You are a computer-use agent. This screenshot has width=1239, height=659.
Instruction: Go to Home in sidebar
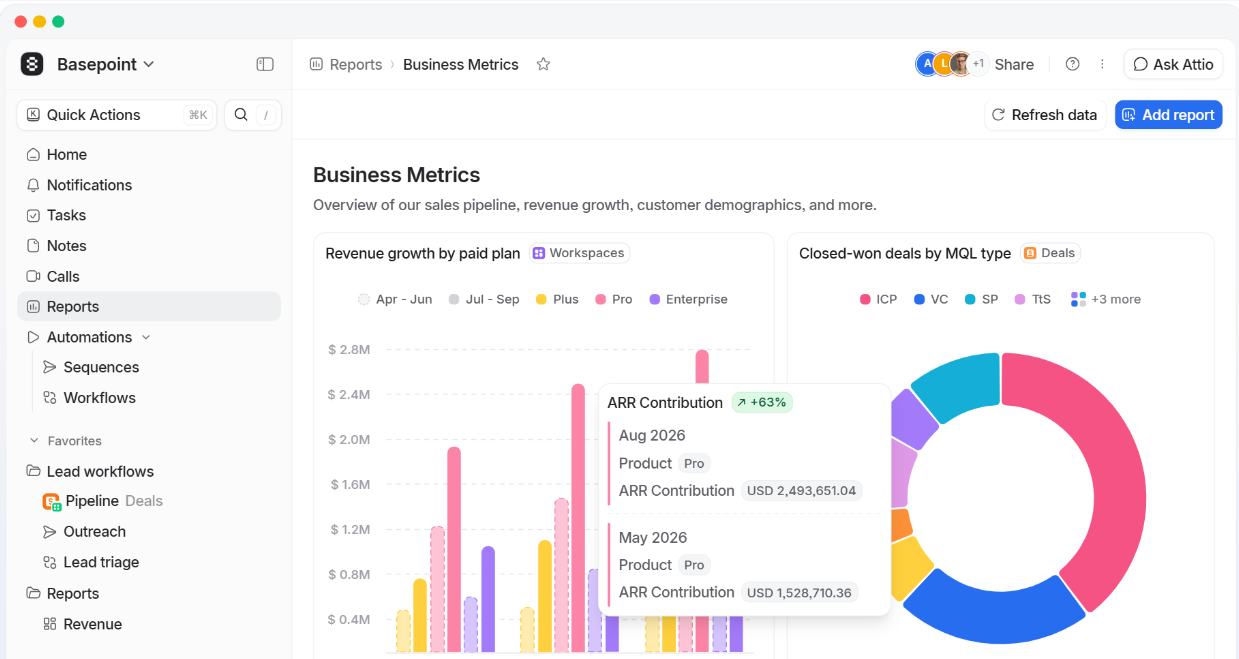[149, 154]
